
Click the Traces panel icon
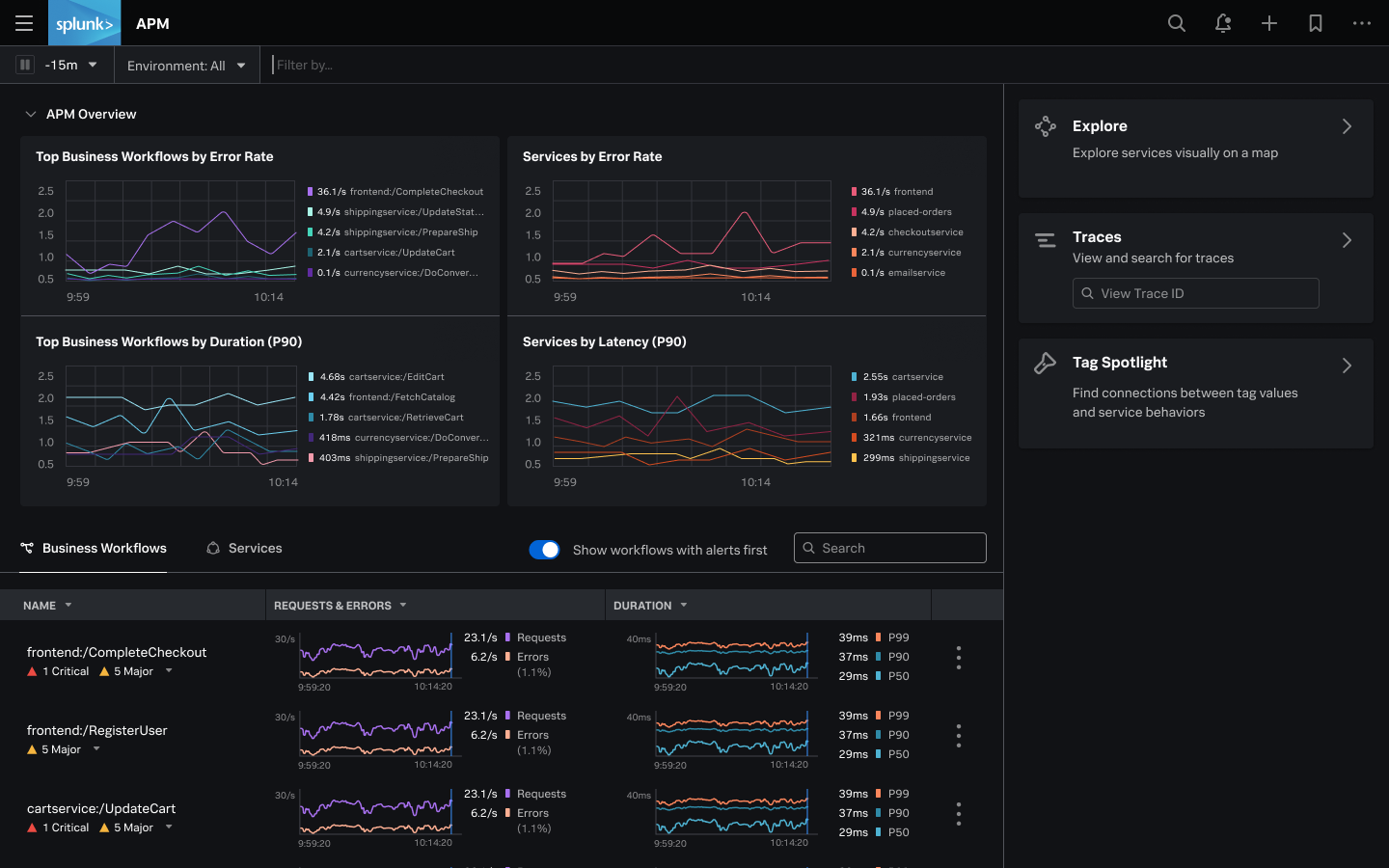pos(1045,241)
